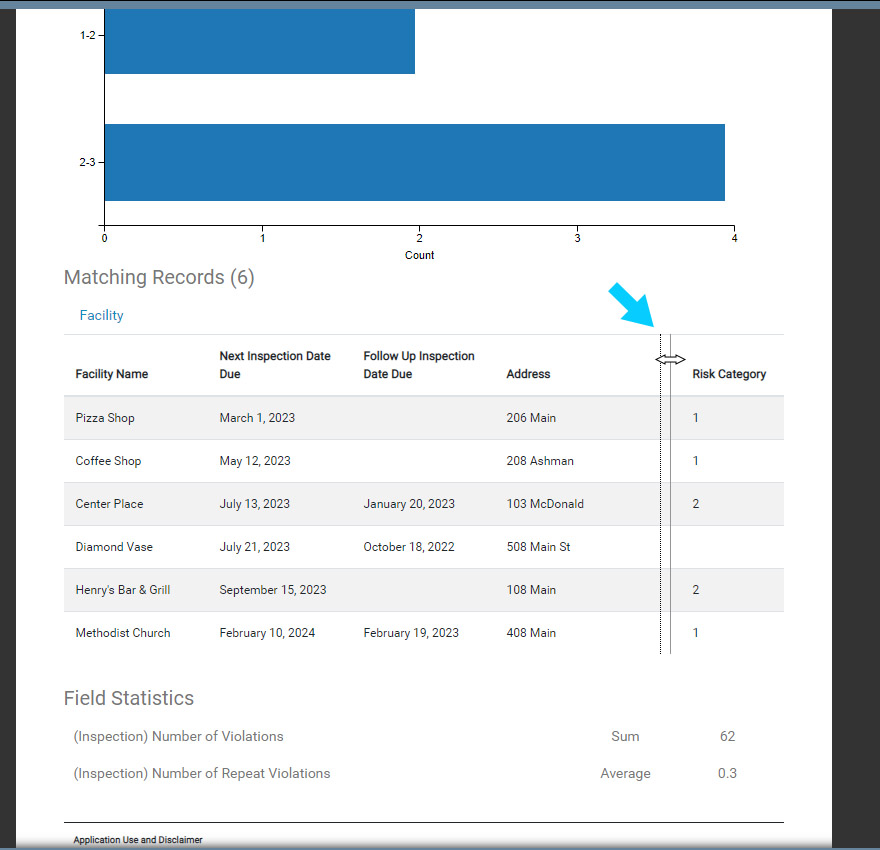The height and width of the screenshot is (850, 880).
Task: Open risk category link for Coffee Shop
Action: [696, 461]
